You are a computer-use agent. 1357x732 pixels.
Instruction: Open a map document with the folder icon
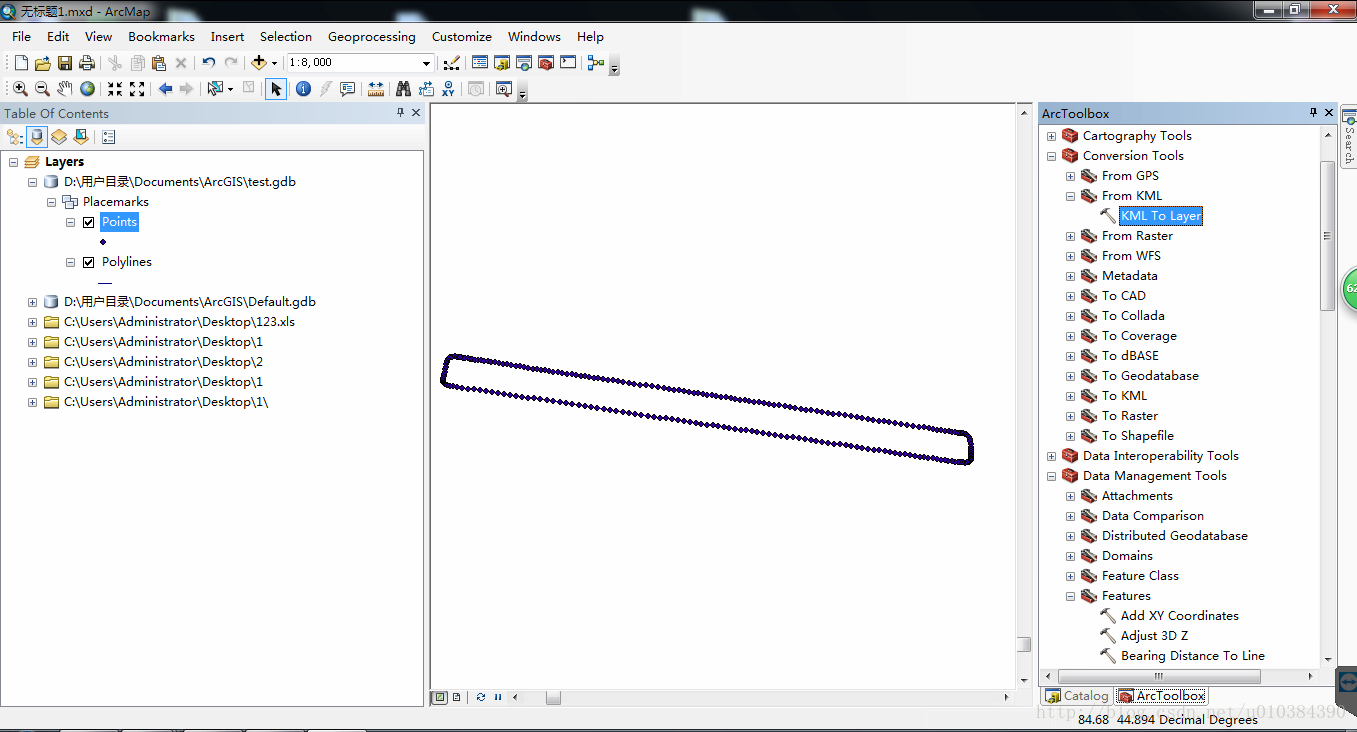point(43,63)
